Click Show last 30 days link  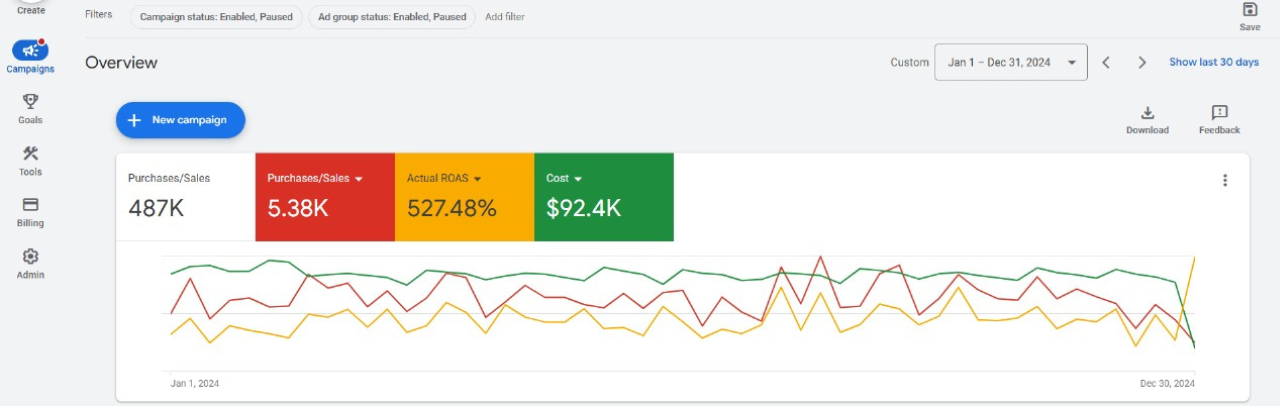click(x=1214, y=62)
